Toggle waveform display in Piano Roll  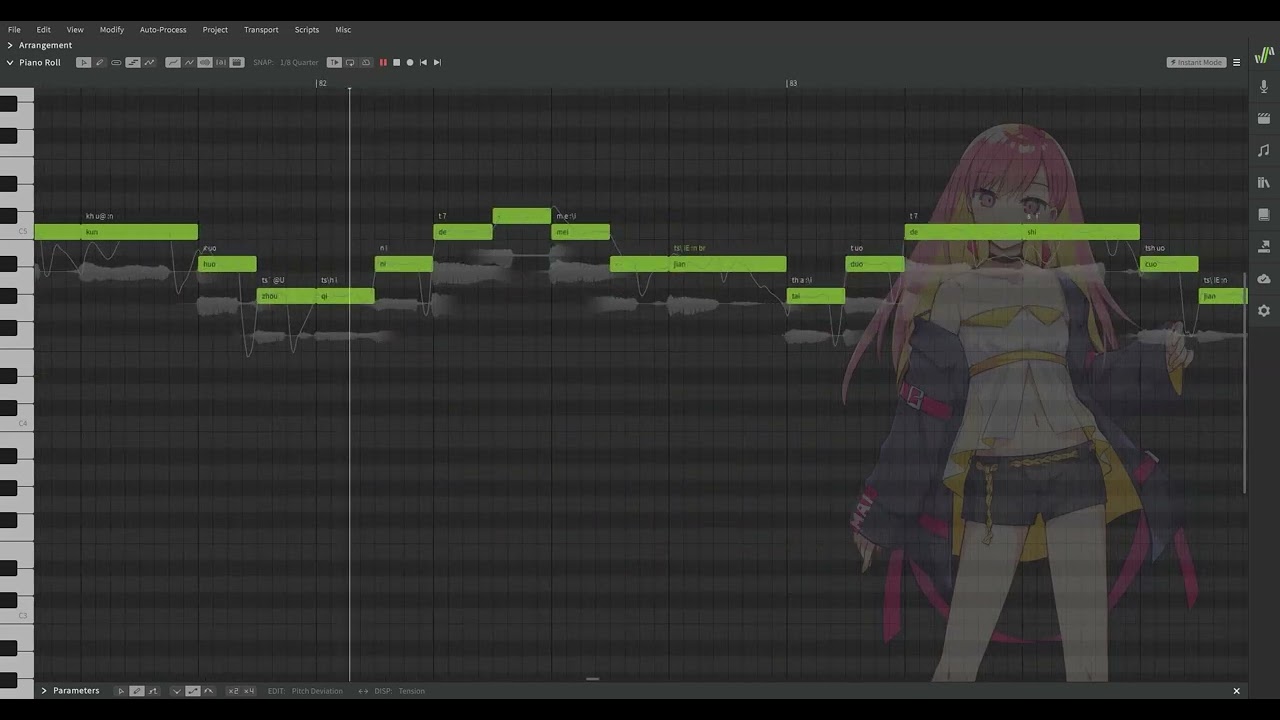205,62
